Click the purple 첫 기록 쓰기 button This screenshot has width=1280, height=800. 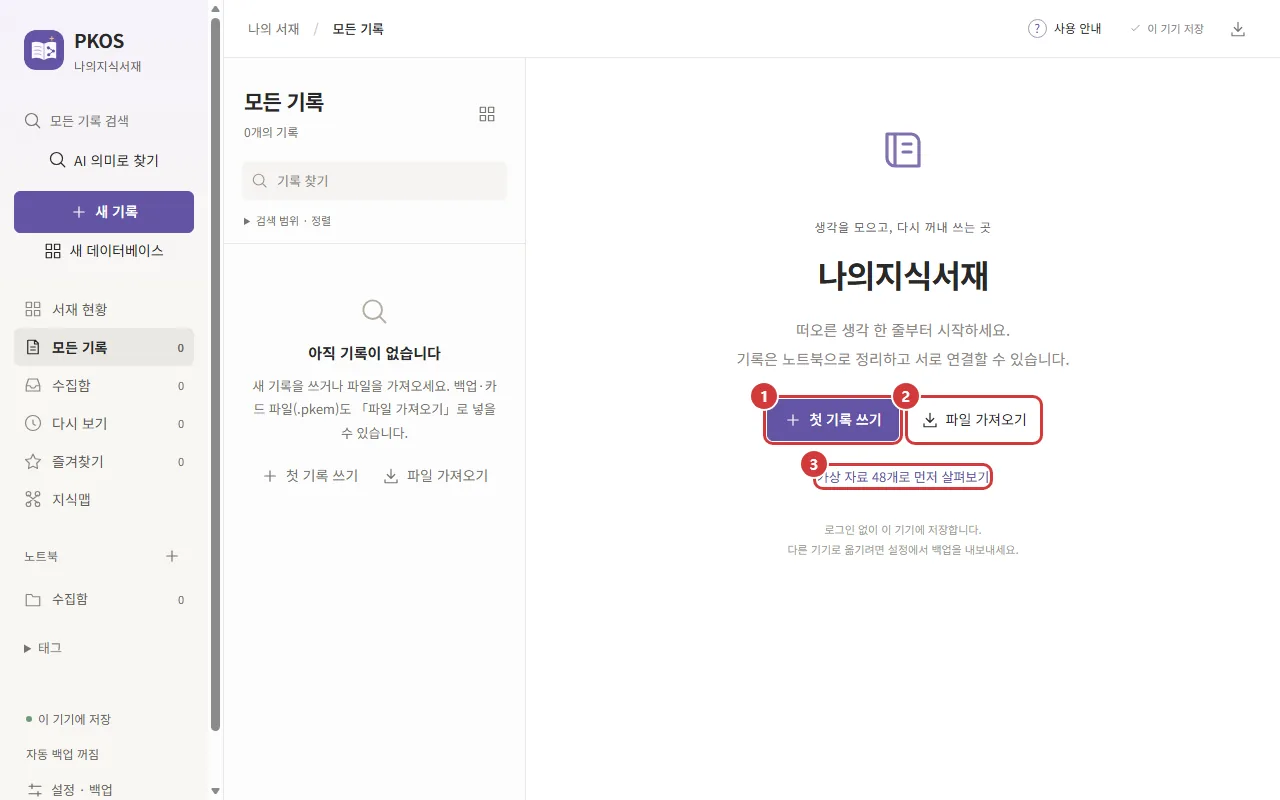click(x=834, y=420)
